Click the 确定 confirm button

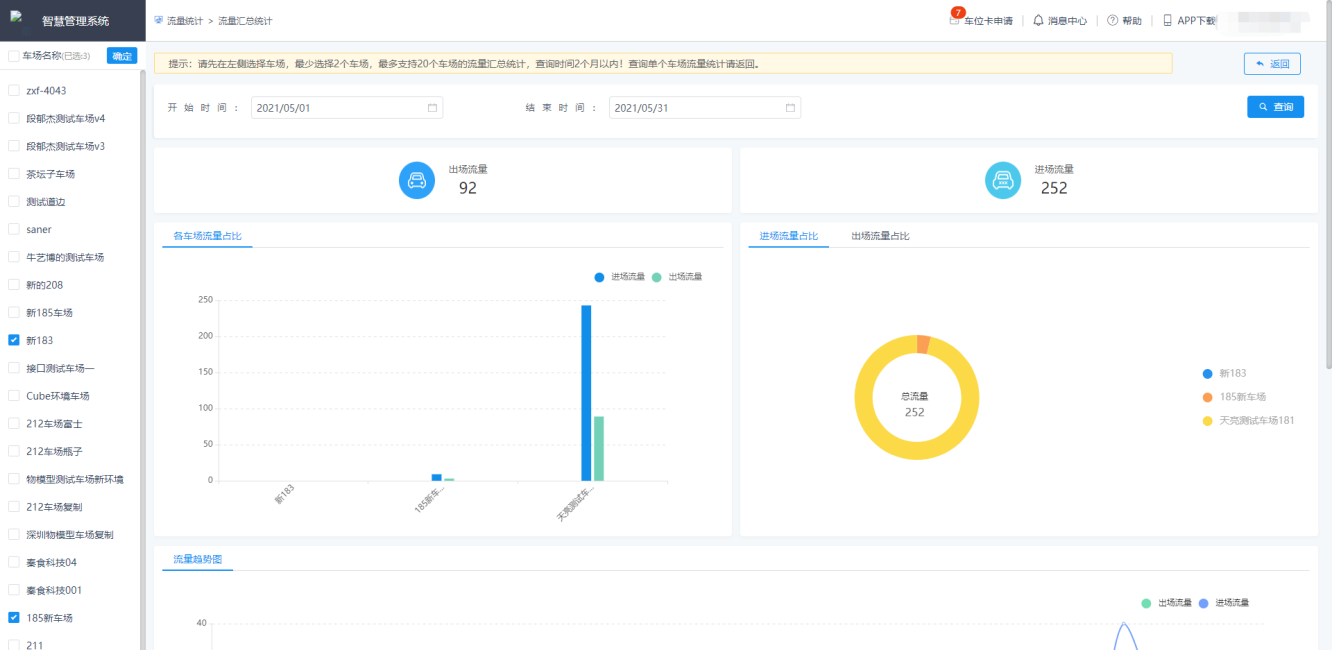(x=122, y=56)
